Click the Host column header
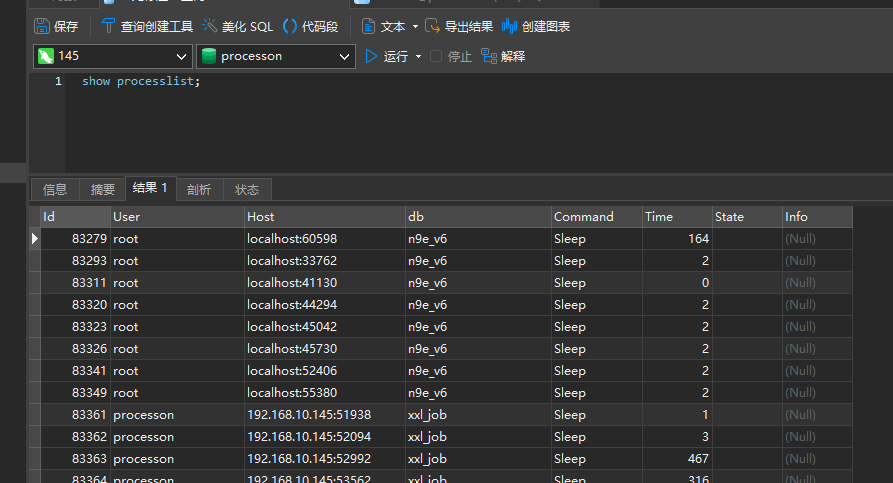This screenshot has height=483, width=893. 325,216
